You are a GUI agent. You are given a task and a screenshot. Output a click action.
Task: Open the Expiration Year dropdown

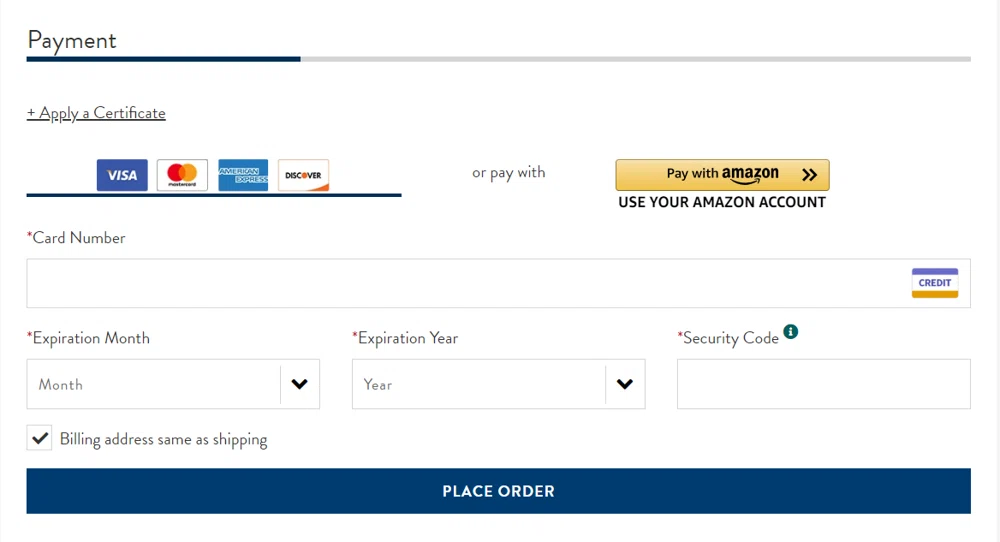[480, 384]
